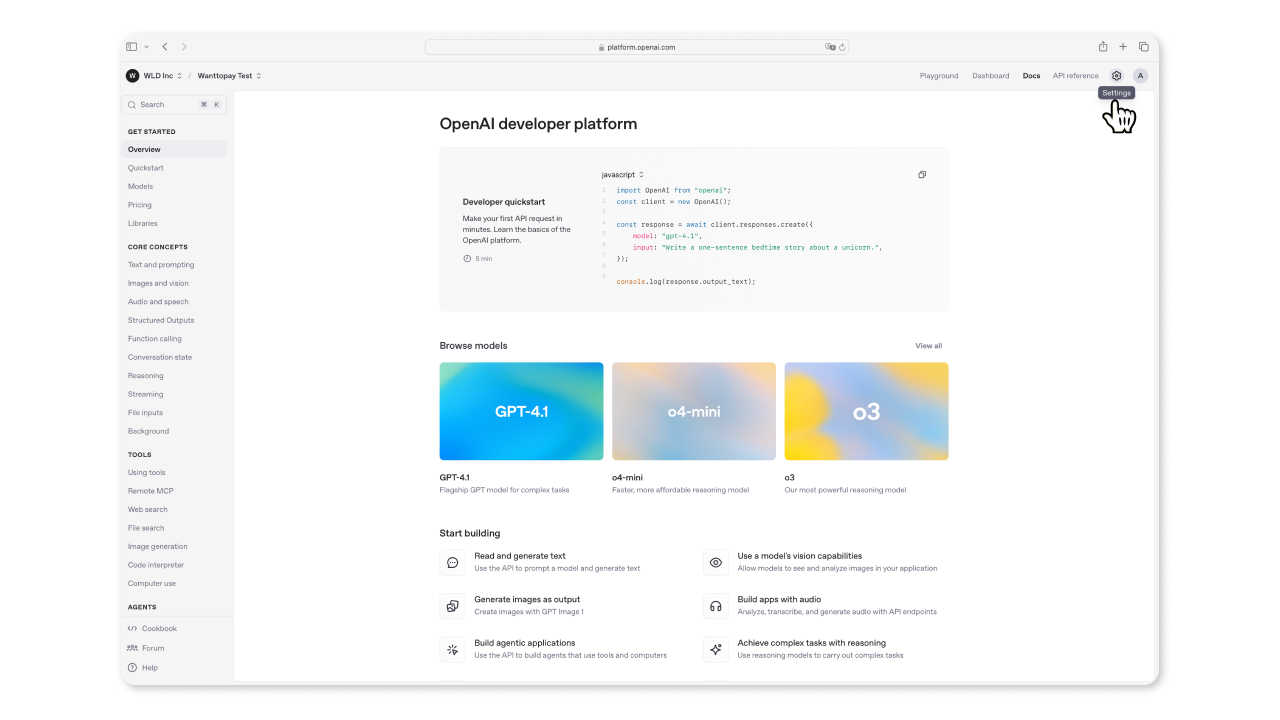1280x720 pixels.
Task: Expand the WLD Inc organization switcher
Action: pyautogui.click(x=154, y=76)
